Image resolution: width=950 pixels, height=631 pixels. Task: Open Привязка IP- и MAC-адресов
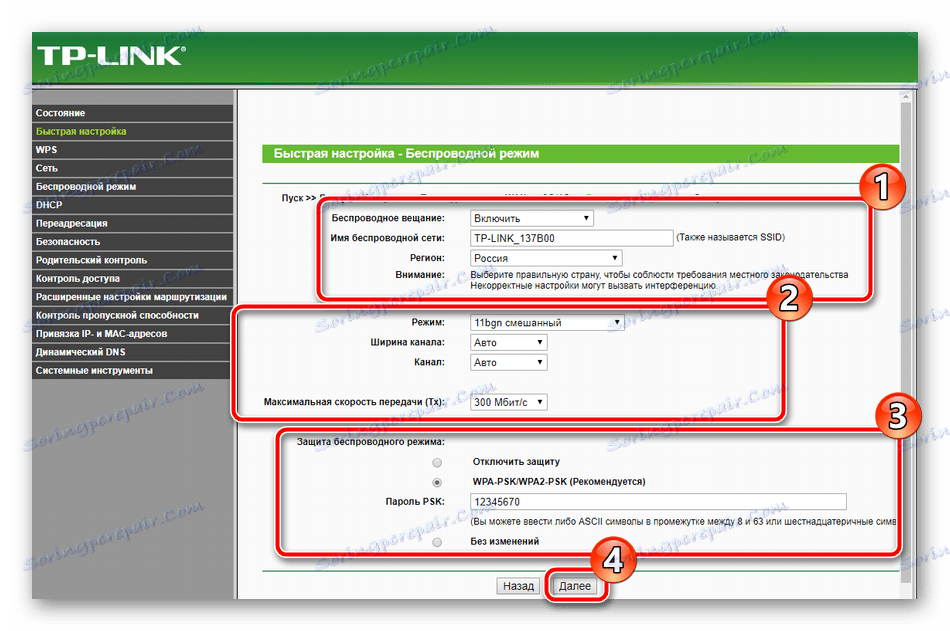[132, 333]
